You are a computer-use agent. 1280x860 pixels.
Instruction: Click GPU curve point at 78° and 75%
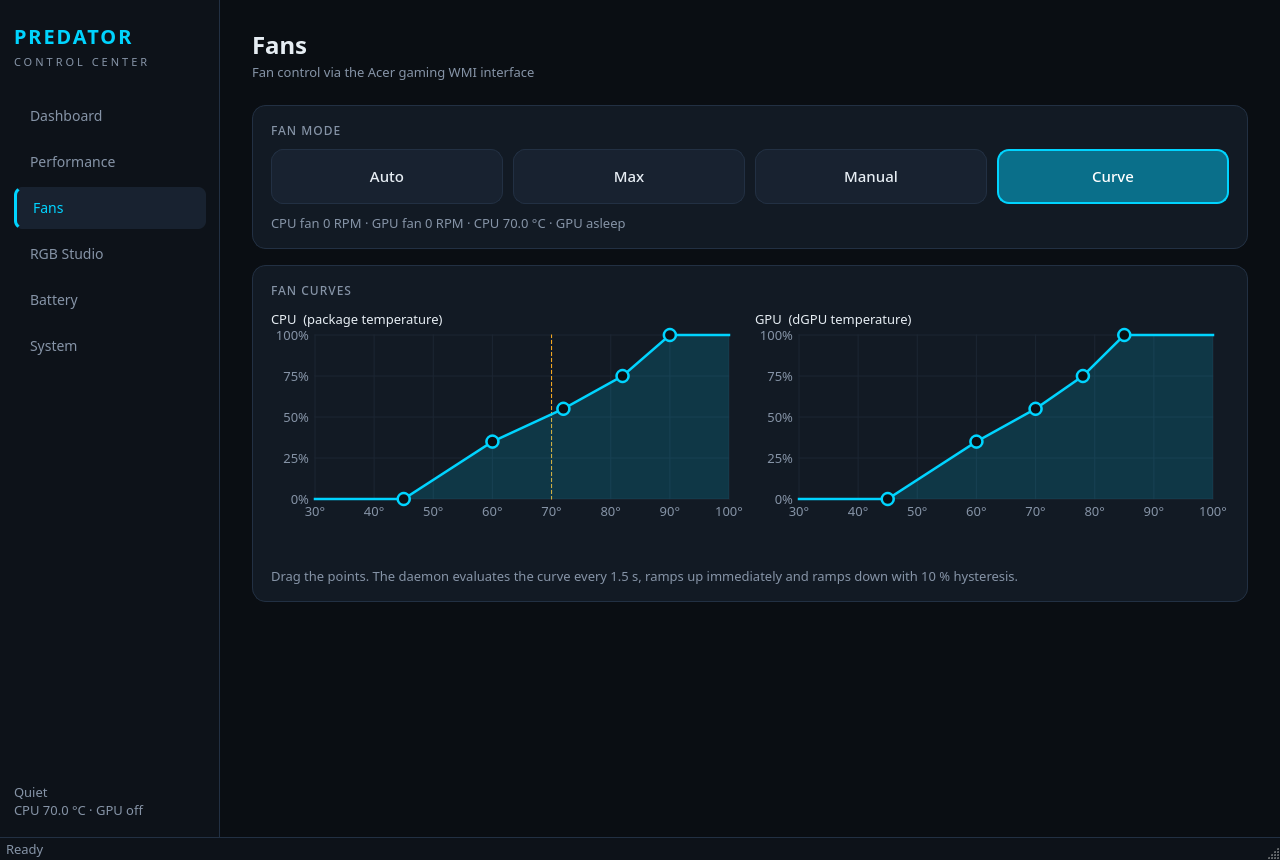[x=1083, y=376]
